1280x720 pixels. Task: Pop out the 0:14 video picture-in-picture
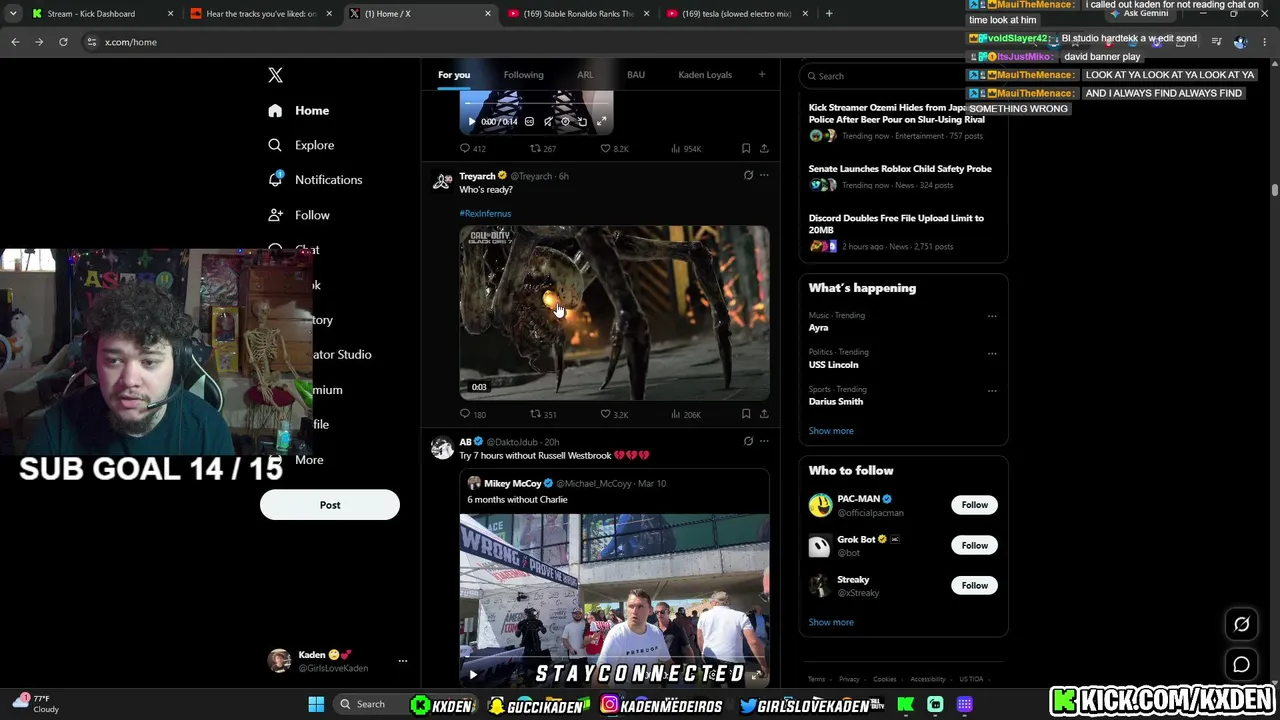click(583, 122)
